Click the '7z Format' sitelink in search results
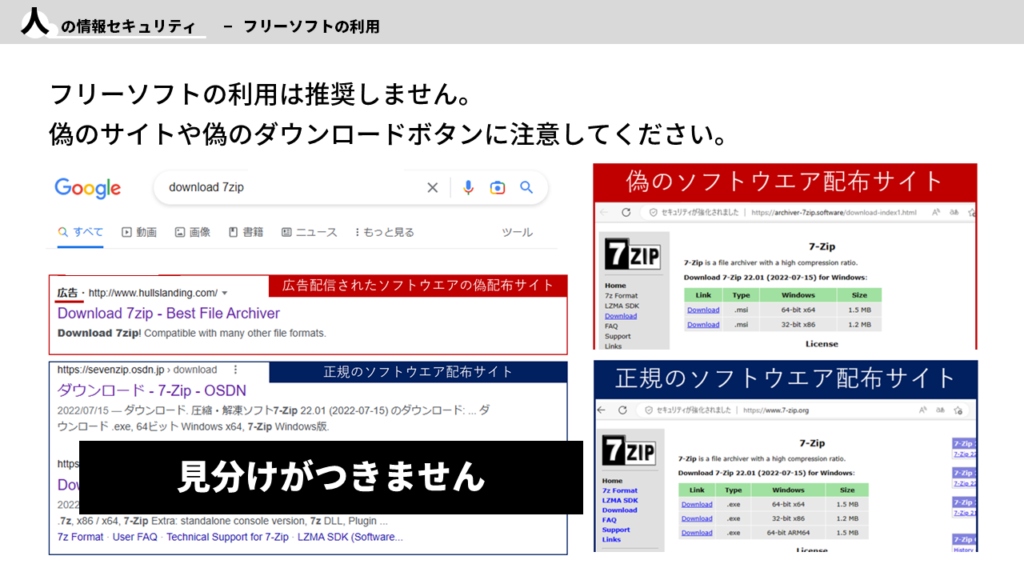The width and height of the screenshot is (1024, 576). [80, 537]
